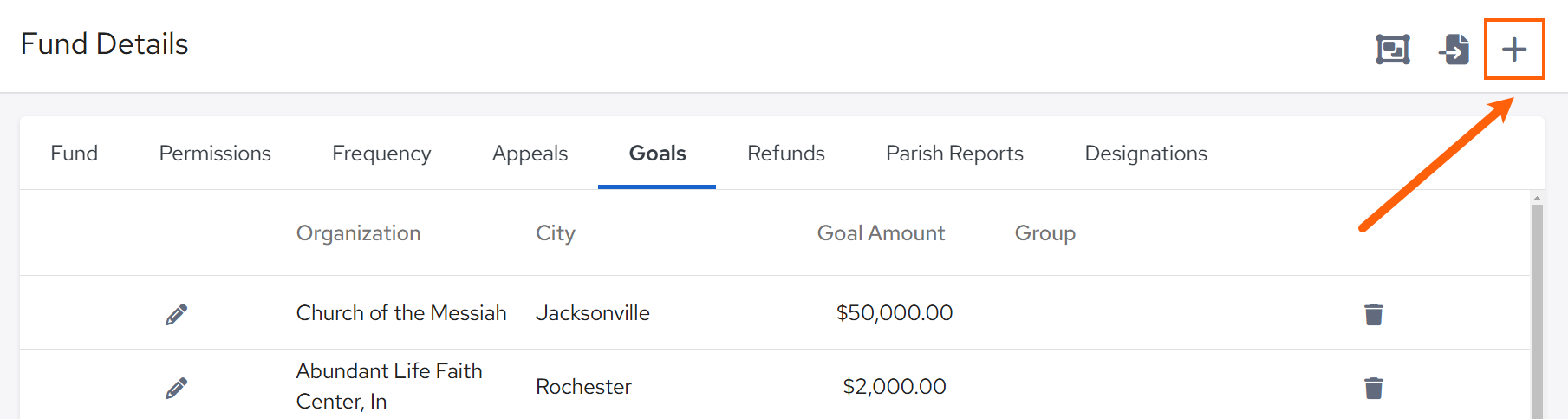Delete the Abundant Life Faith Center goal
1568x419 pixels.
pyautogui.click(x=1373, y=388)
